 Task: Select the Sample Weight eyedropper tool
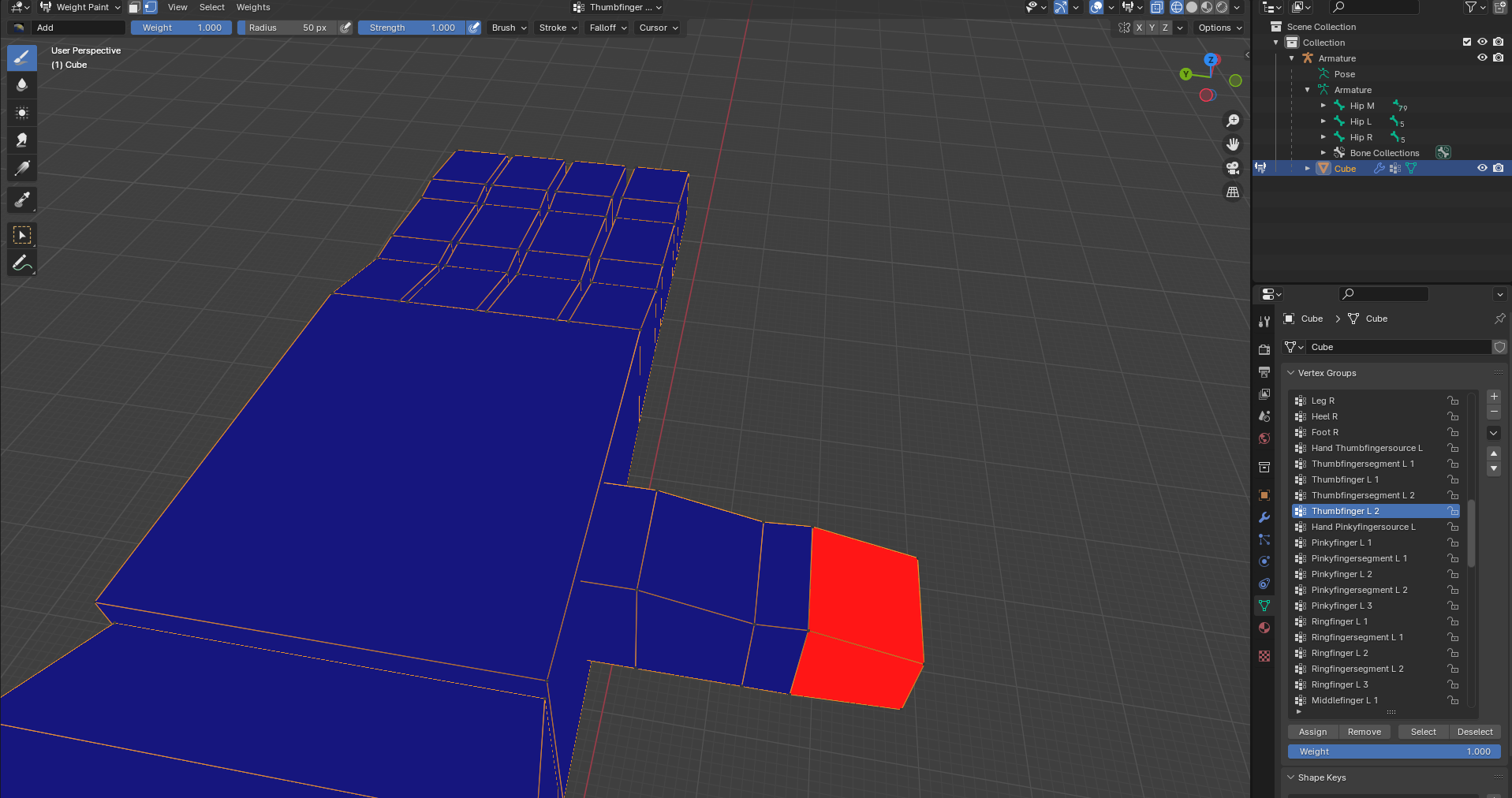pyautogui.click(x=22, y=199)
